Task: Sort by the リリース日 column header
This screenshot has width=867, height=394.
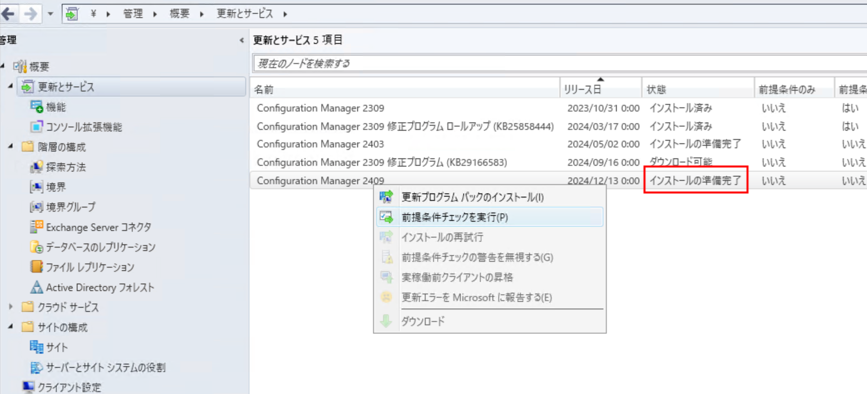Action: pyautogui.click(x=601, y=90)
